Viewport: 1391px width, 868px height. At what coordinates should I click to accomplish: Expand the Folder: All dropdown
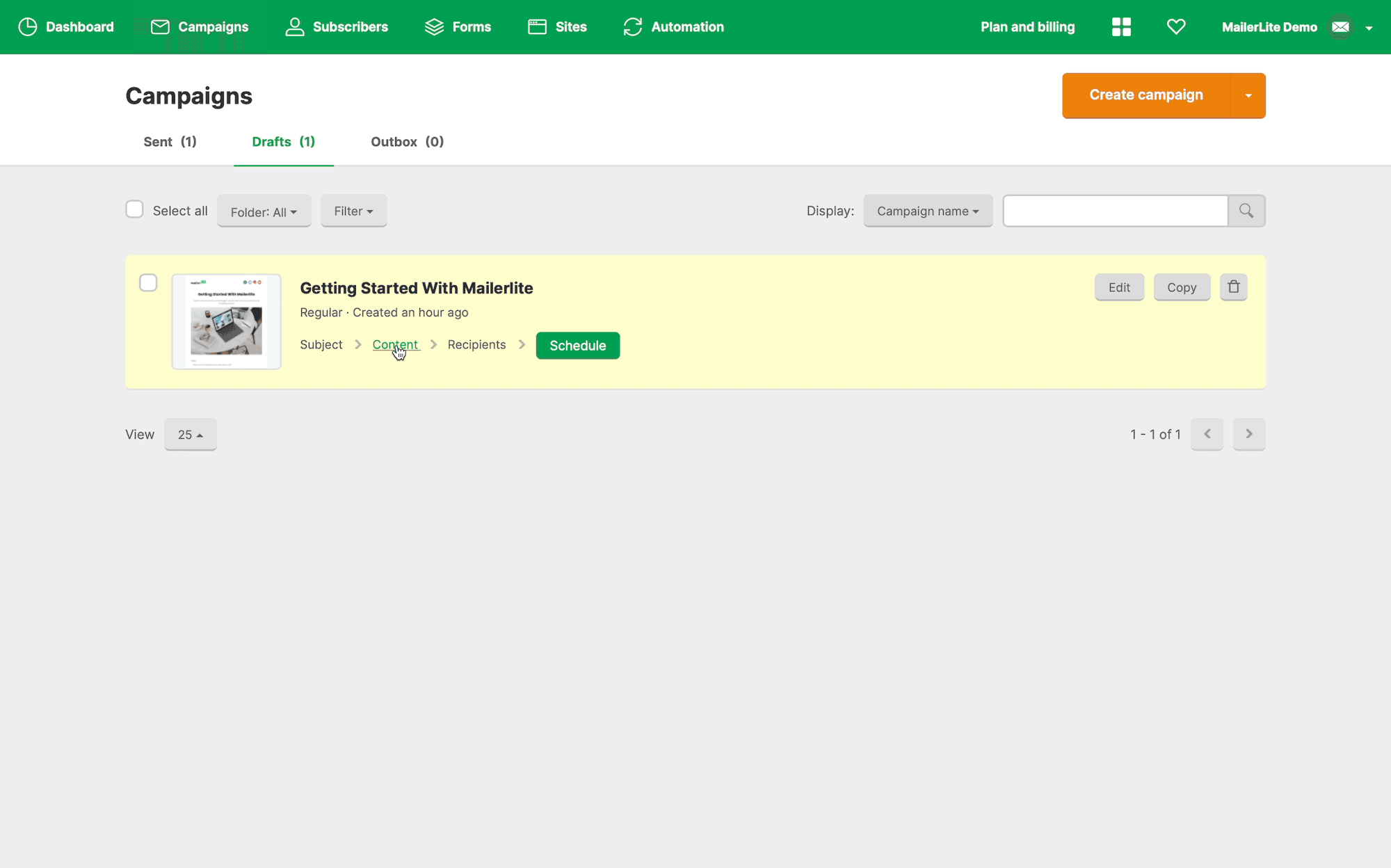264,211
